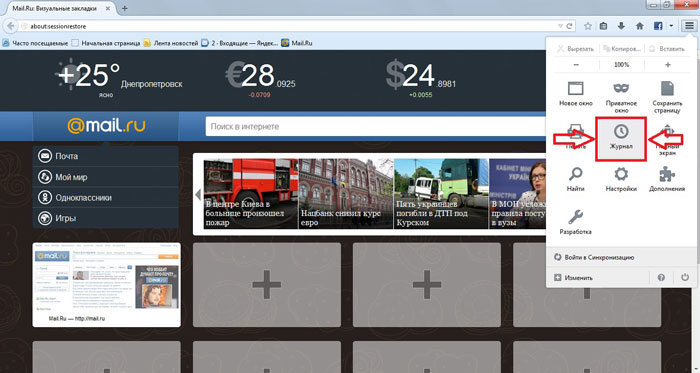The image size is (700, 373).
Task: Open news Пять украинцев погибли в ДТП
Action: [441, 194]
